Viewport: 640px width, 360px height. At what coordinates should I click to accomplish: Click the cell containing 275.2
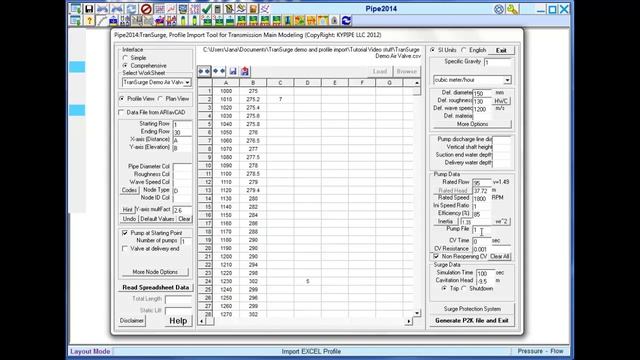tap(253, 99)
